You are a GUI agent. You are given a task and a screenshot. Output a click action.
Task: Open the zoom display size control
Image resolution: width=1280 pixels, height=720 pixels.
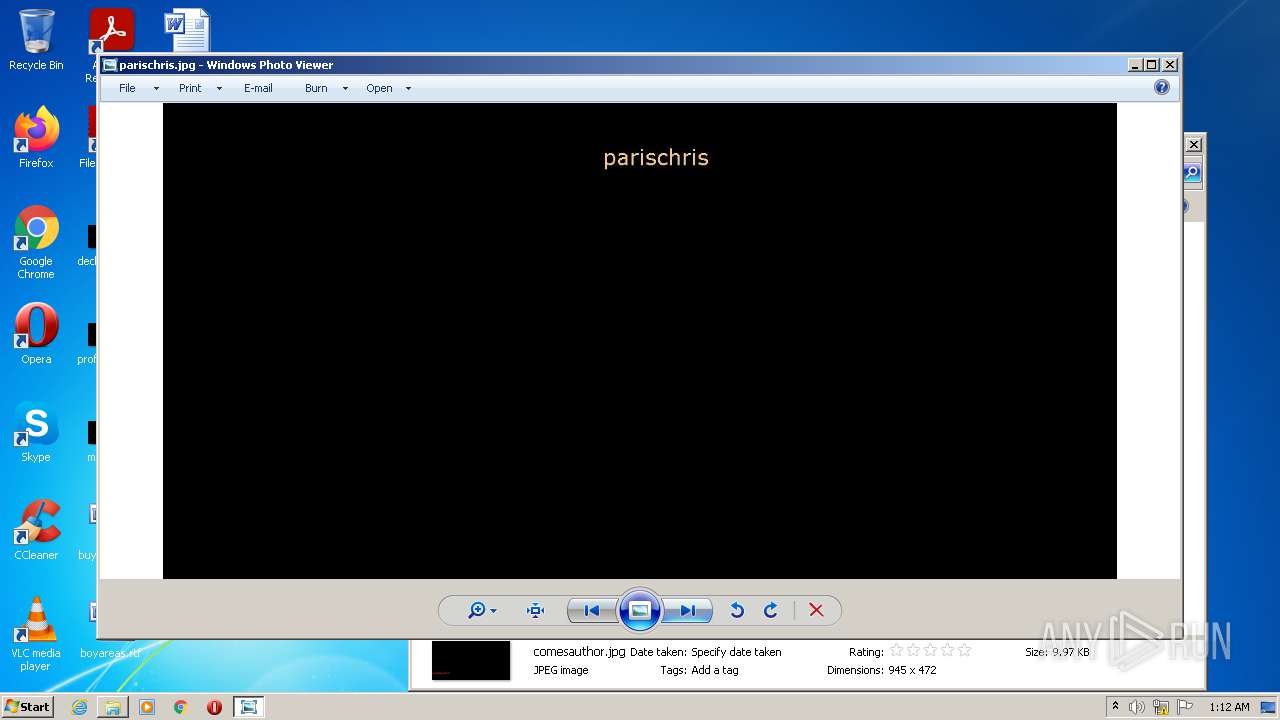482,610
